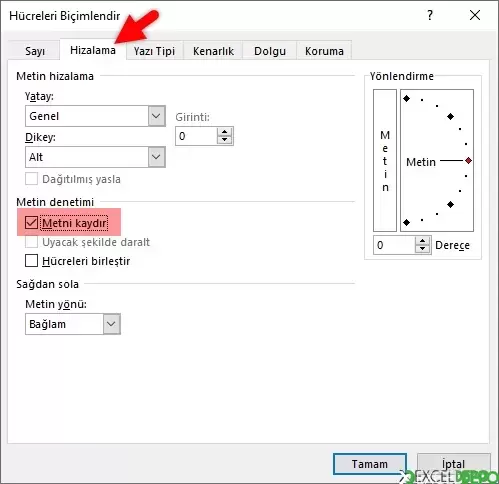Screen dimensions: 499x484
Task: Expand the Metin yönü Bağlam dropdown
Action: [73, 324]
